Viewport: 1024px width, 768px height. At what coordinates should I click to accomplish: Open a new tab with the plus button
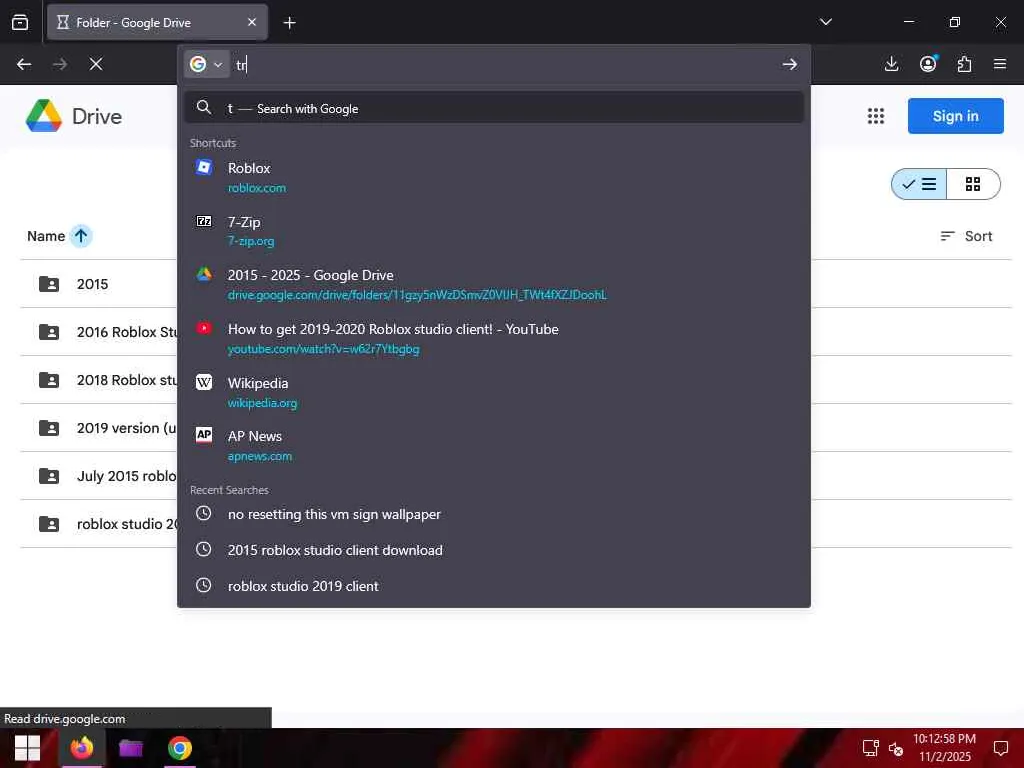[x=289, y=23]
